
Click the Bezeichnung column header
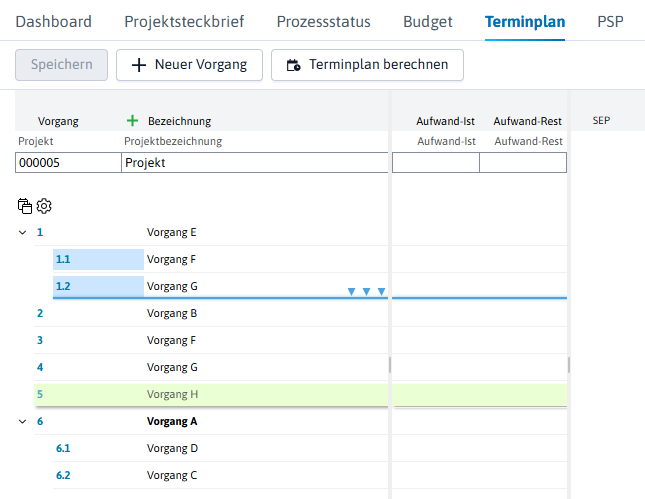tap(179, 121)
